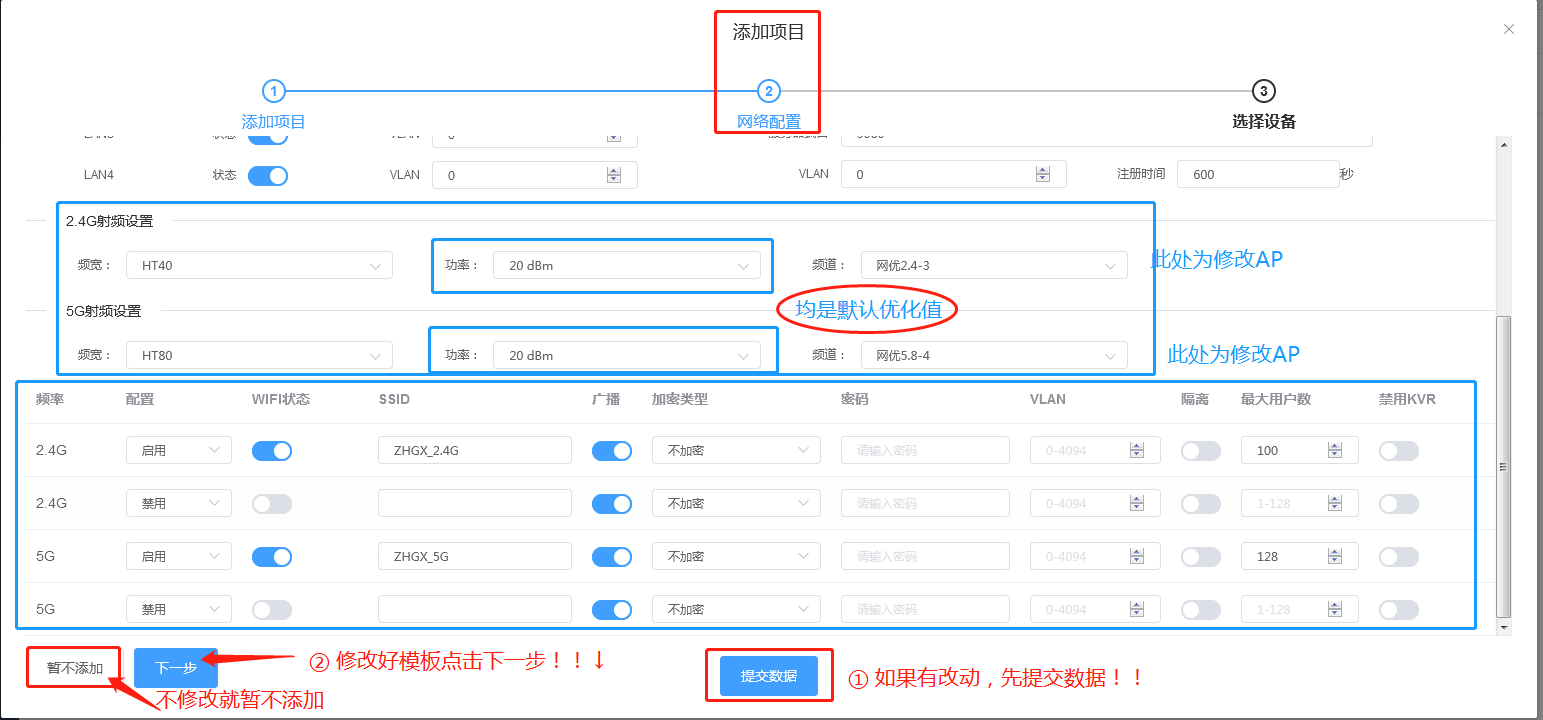Viewport: 1543px width, 720px height.
Task: Click the 暂不添加 button
Action: (x=75, y=668)
